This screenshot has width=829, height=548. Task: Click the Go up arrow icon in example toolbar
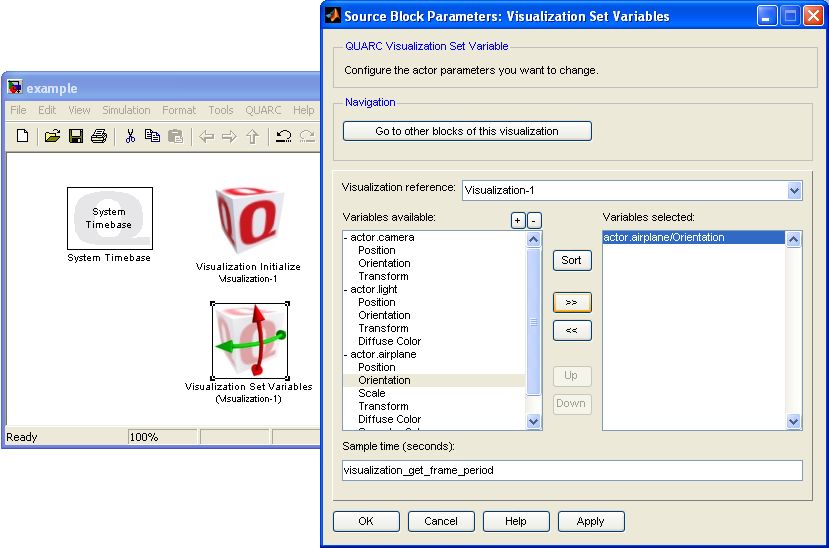tap(252, 137)
